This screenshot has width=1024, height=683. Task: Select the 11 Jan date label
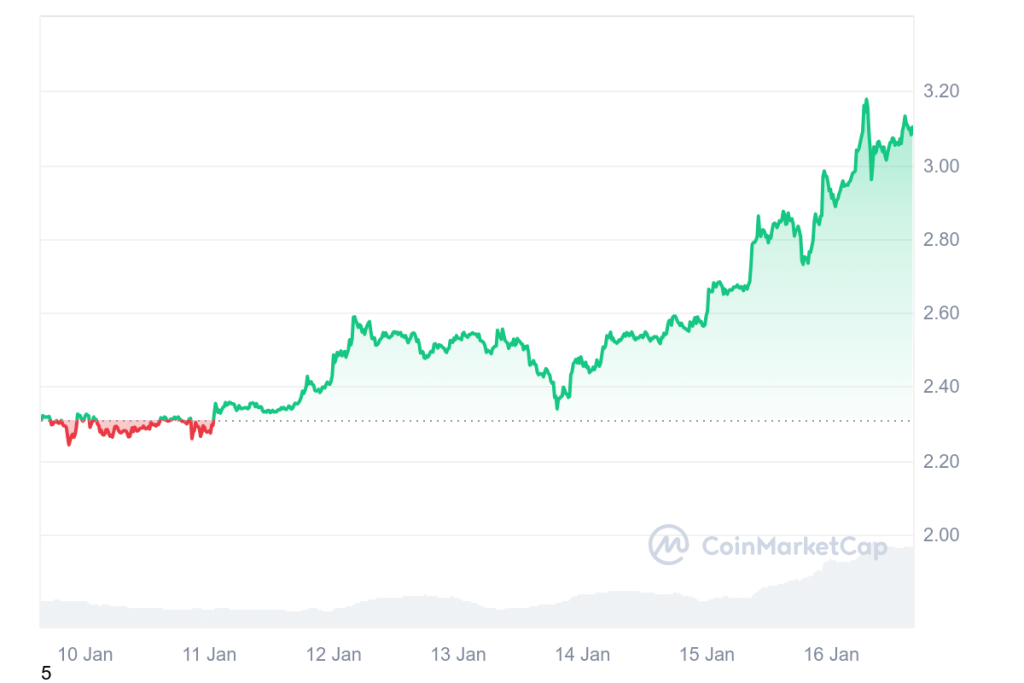(209, 655)
